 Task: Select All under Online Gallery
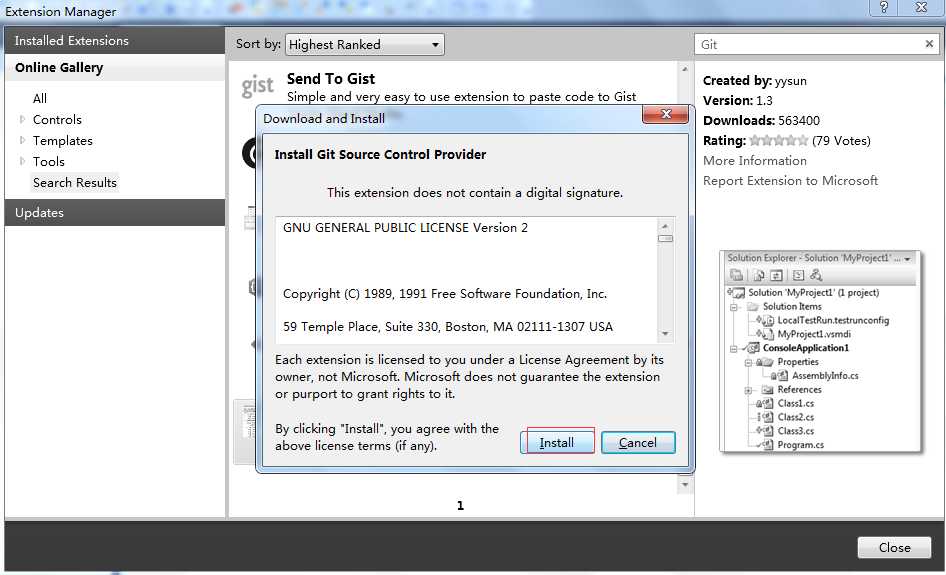(40, 98)
